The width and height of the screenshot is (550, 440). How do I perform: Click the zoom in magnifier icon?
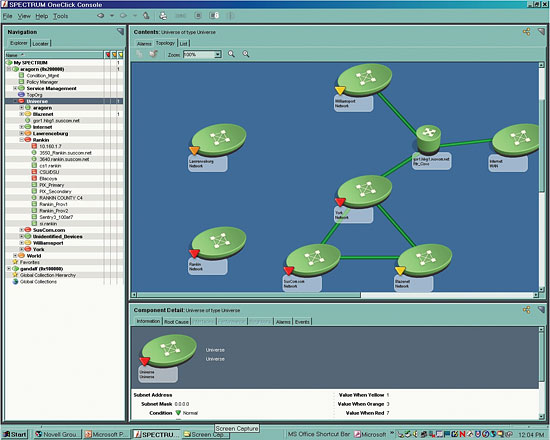click(231, 54)
